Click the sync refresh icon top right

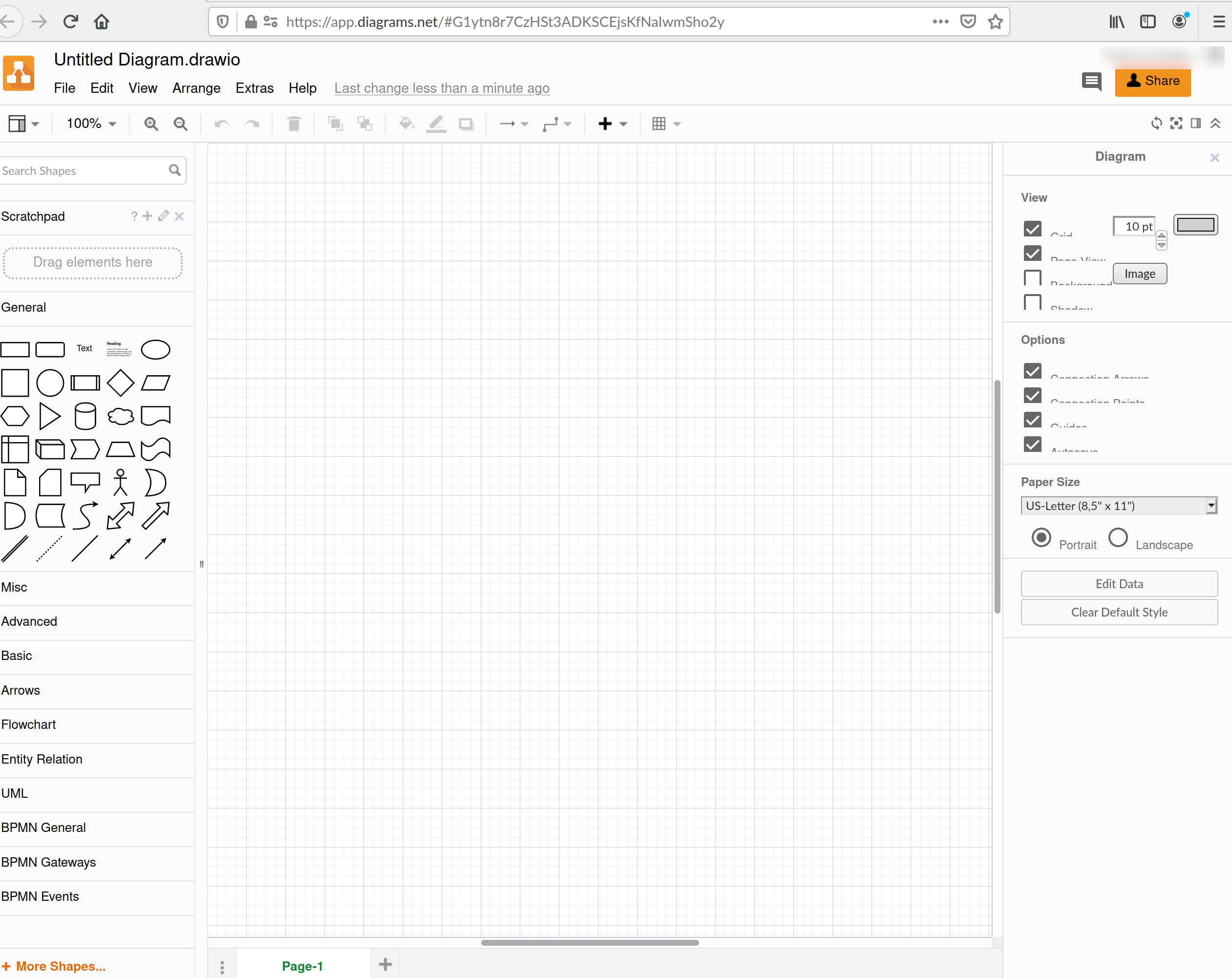tap(1157, 123)
